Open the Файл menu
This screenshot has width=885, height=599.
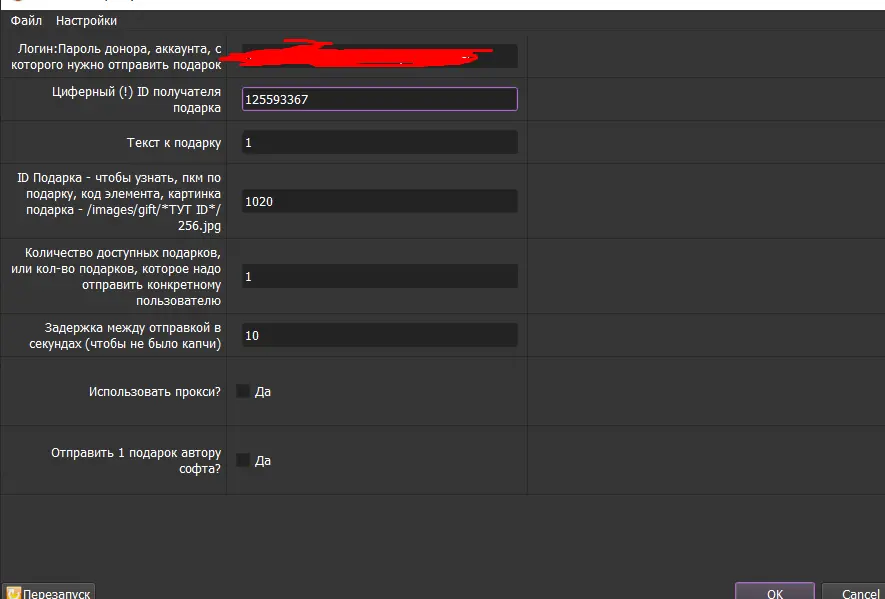coord(26,21)
